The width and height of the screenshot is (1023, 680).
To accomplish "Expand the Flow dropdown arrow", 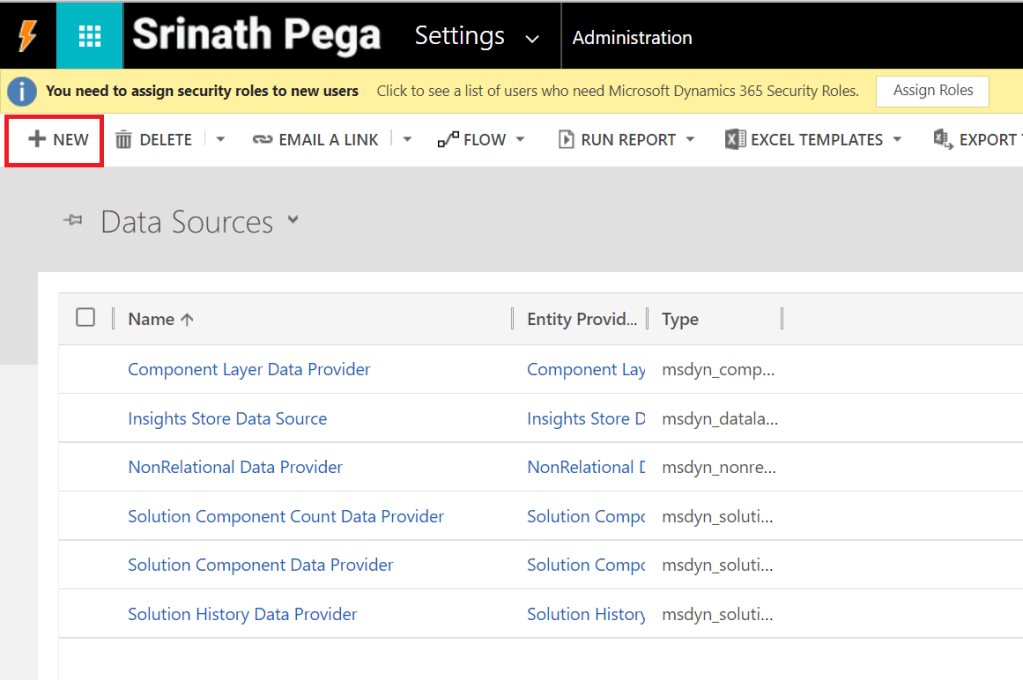I will coord(520,140).
